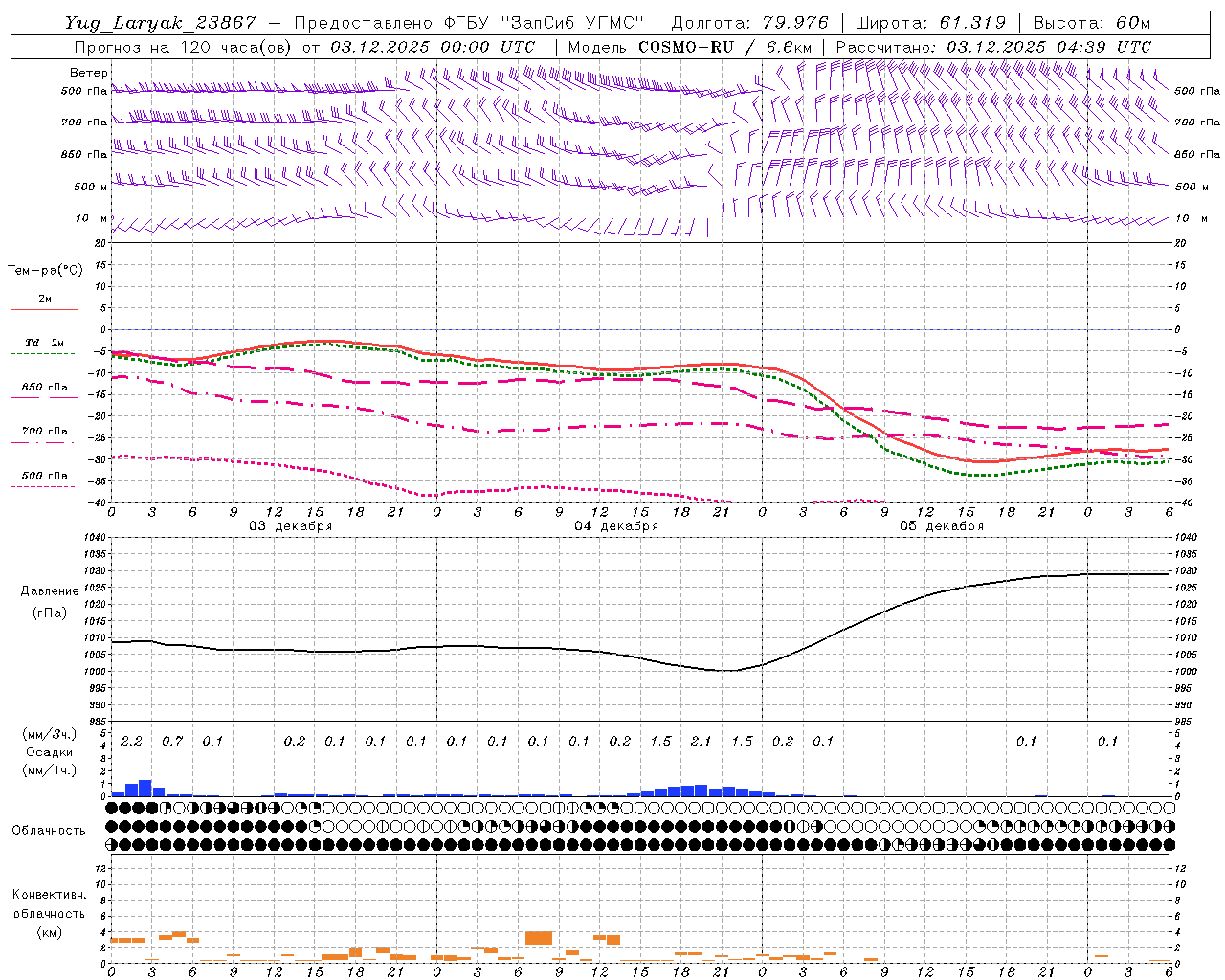Select the 'Высота: 60м' header text
Screen dimensions: 1225x980
click(1092, 23)
